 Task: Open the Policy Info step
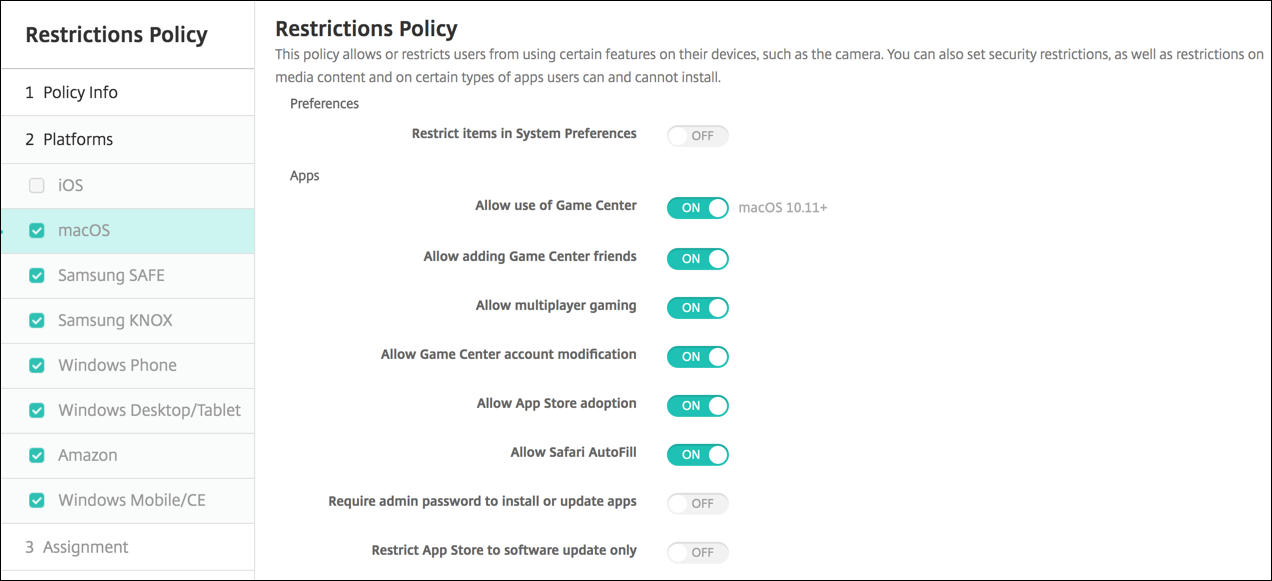(71, 93)
